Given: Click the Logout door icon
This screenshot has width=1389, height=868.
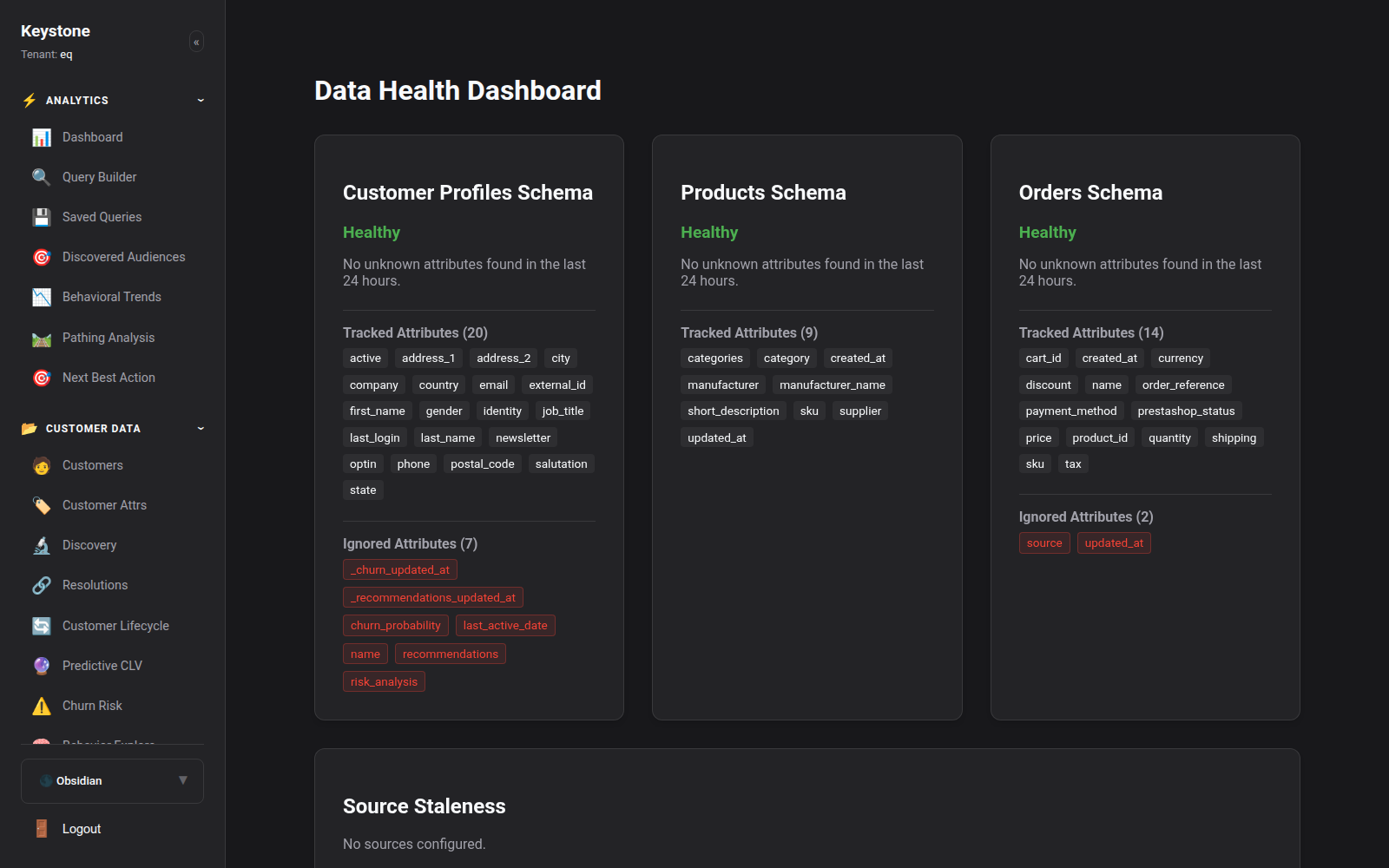Looking at the screenshot, I should point(42,829).
